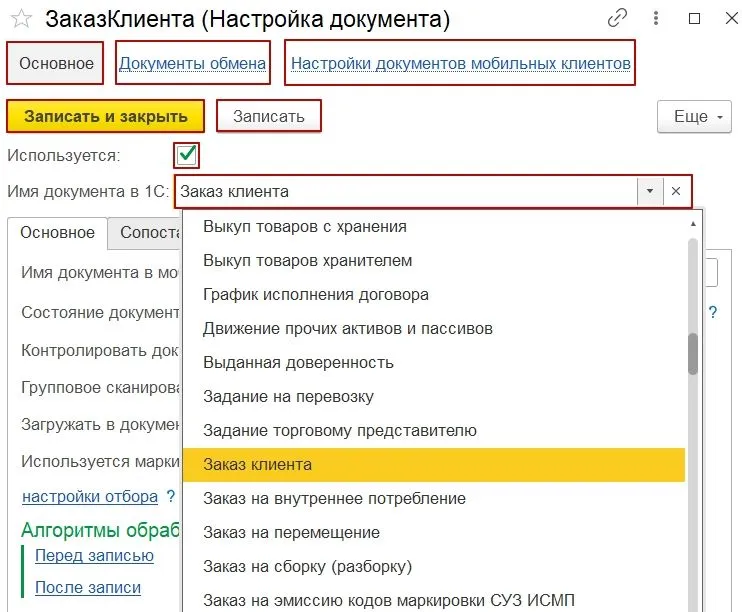Click the dropdown list scrollbar thumb
This screenshot has width=742, height=612.
coord(692,353)
